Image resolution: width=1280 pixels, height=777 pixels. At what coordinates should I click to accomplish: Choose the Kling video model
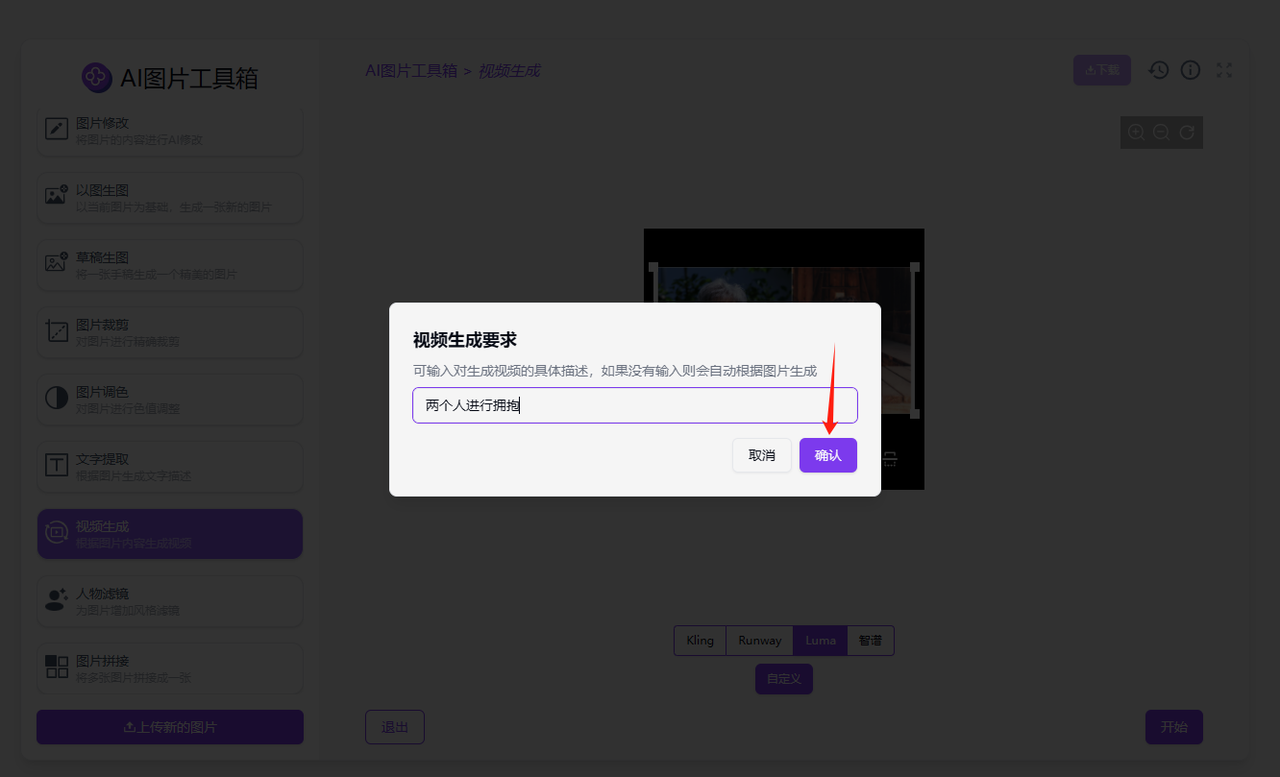click(700, 641)
